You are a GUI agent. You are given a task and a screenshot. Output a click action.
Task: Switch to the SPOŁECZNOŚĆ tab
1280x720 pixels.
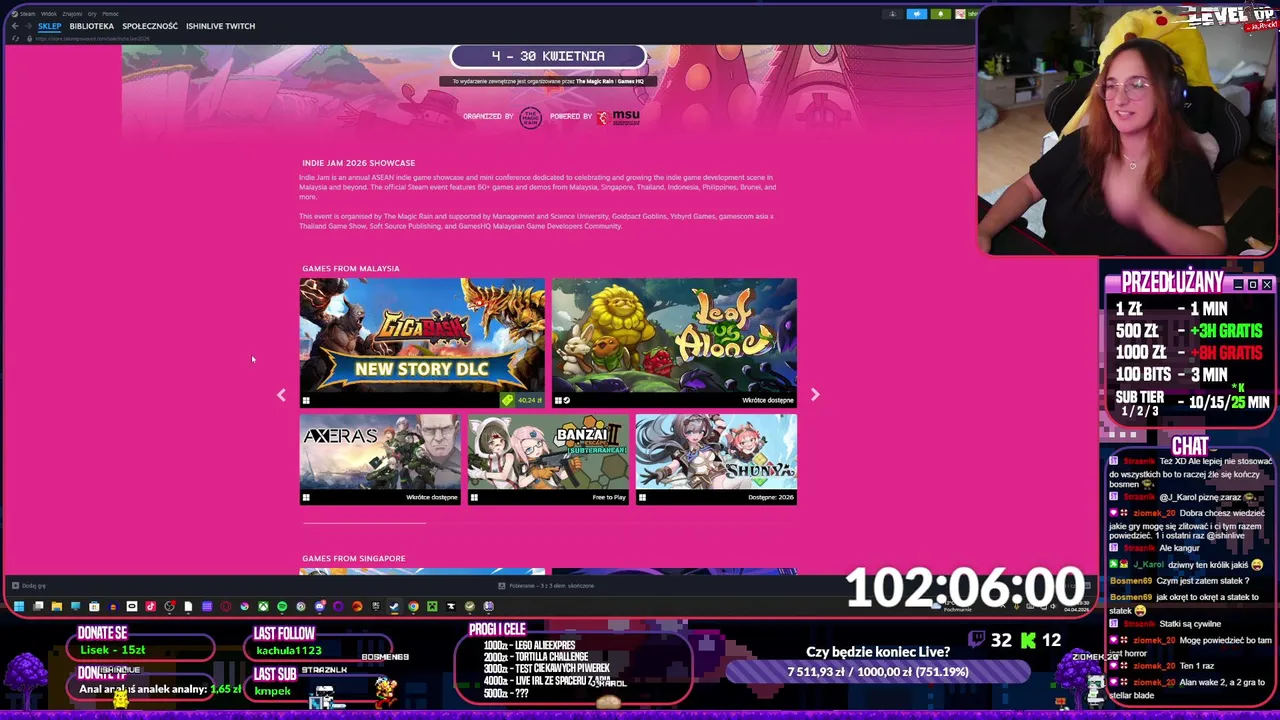[x=150, y=26]
